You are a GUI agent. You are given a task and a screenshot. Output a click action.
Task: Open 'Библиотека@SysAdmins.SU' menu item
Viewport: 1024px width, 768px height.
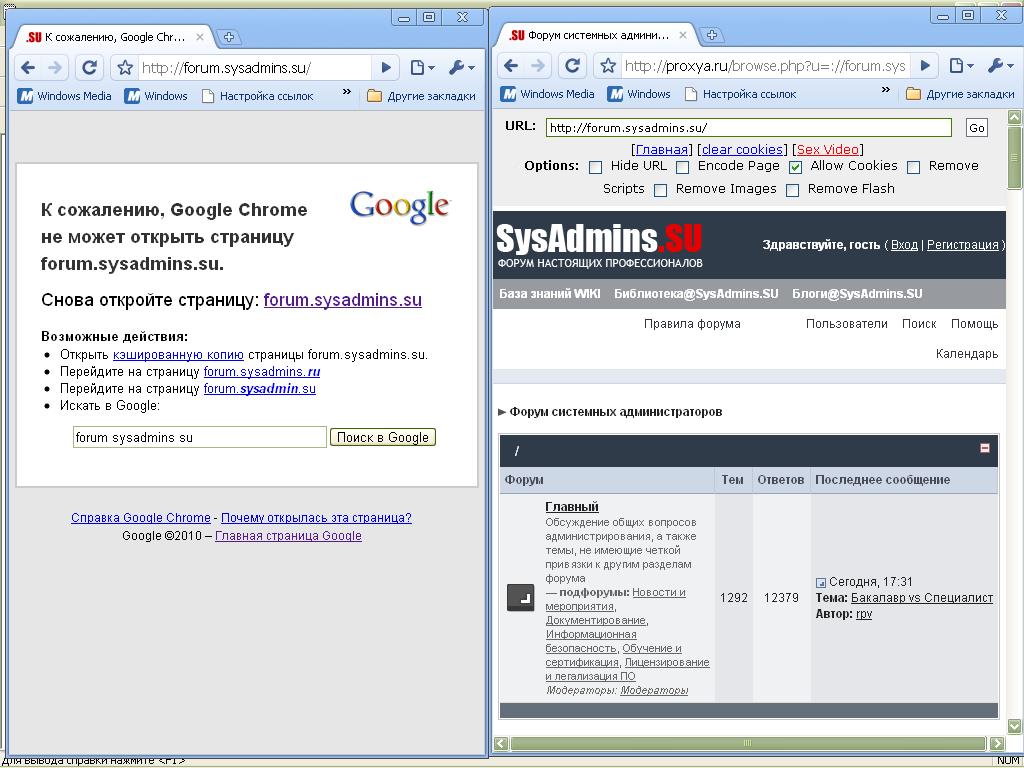coord(696,294)
